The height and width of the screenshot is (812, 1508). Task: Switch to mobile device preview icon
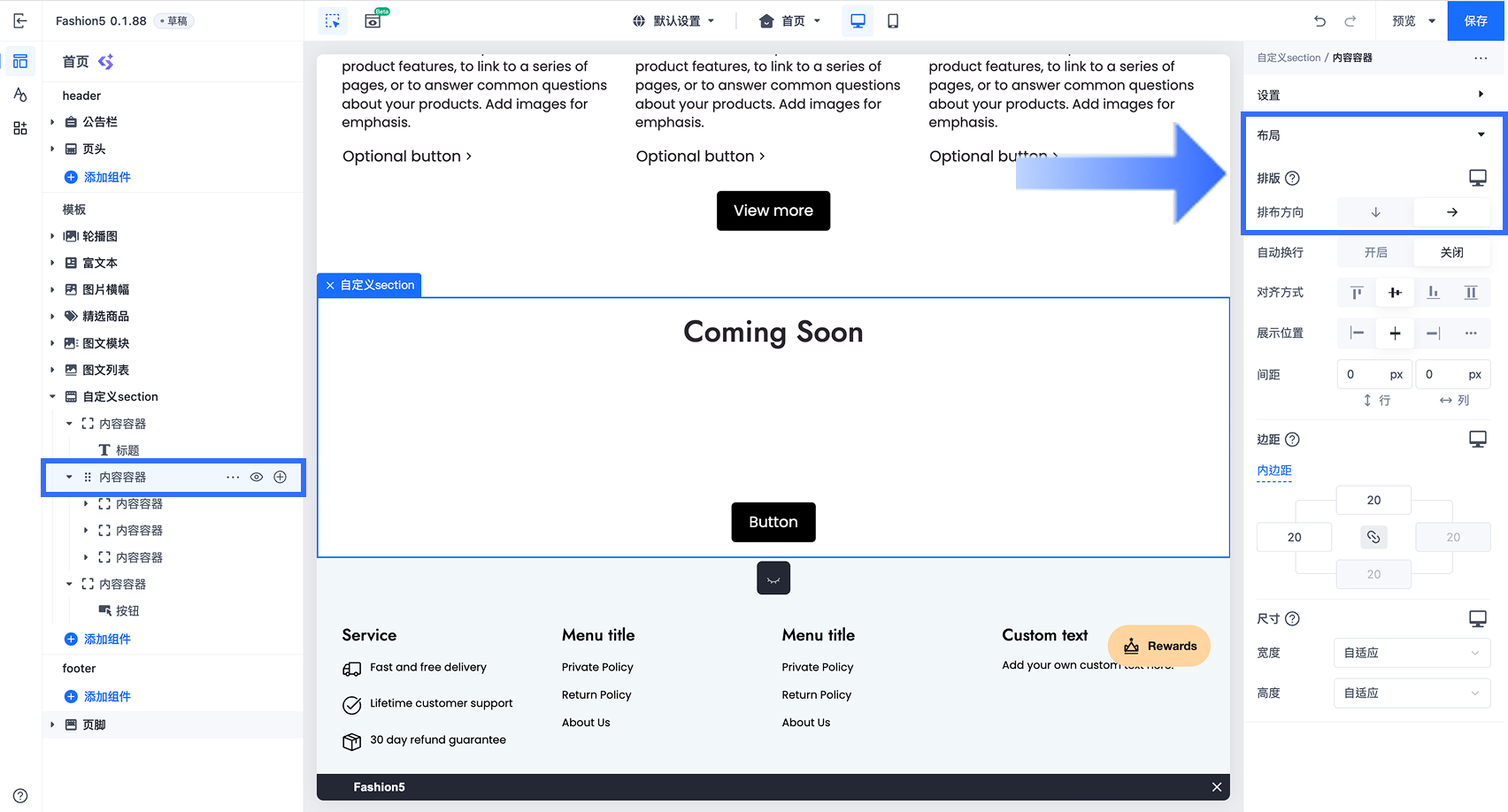coord(893,21)
